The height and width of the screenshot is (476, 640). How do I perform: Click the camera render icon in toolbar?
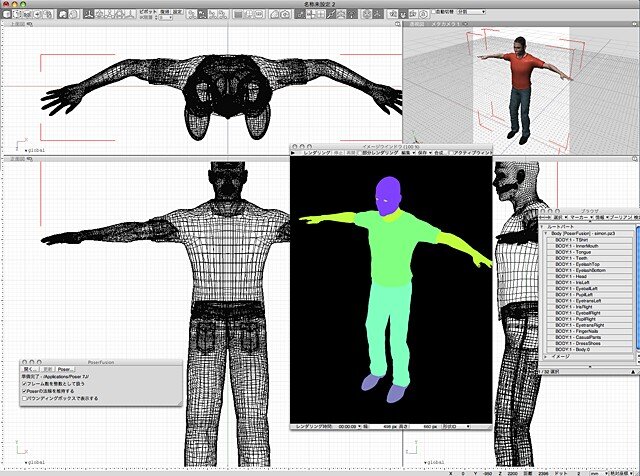pyautogui.click(x=285, y=14)
